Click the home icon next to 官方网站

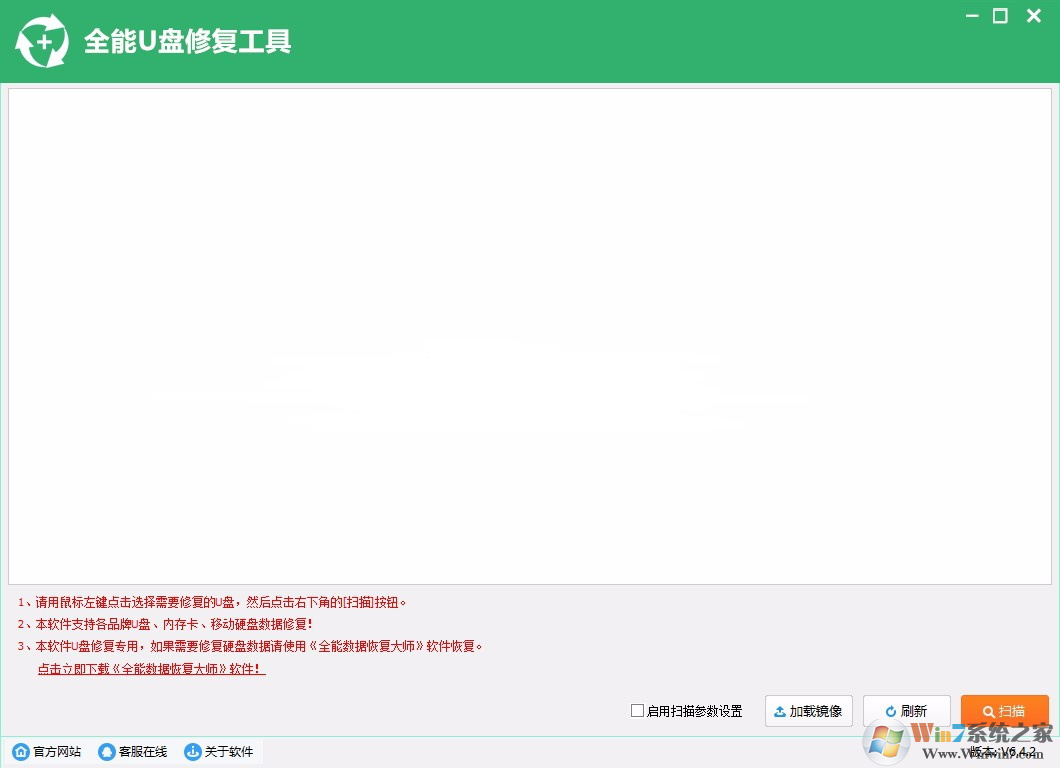(20, 751)
